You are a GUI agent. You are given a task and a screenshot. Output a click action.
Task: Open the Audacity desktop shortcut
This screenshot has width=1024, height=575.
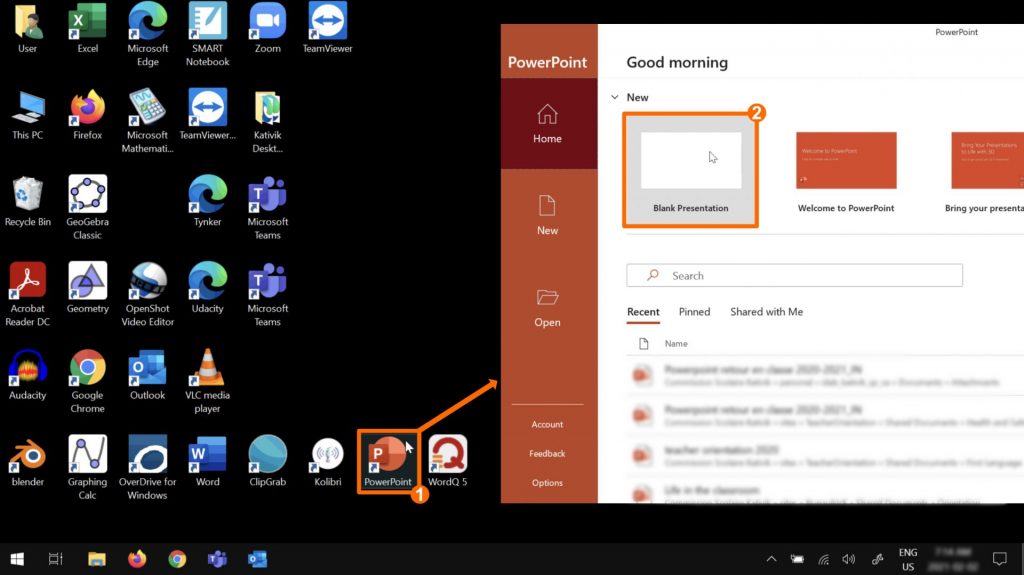point(28,371)
